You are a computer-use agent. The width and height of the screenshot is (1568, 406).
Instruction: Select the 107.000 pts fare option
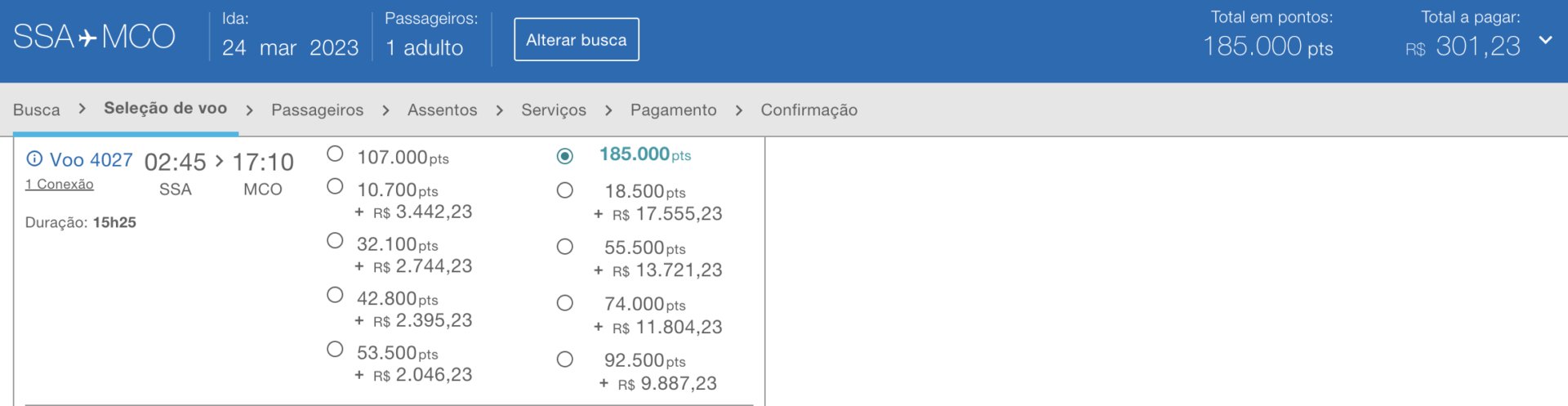[335, 154]
